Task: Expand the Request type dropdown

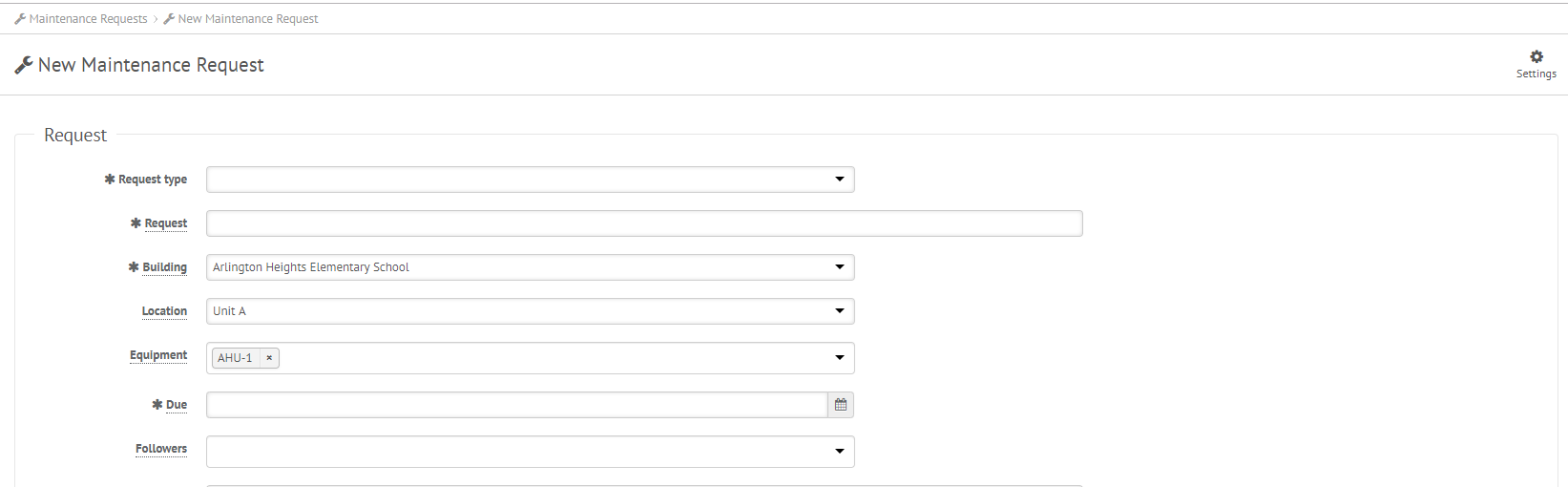Action: [x=840, y=180]
